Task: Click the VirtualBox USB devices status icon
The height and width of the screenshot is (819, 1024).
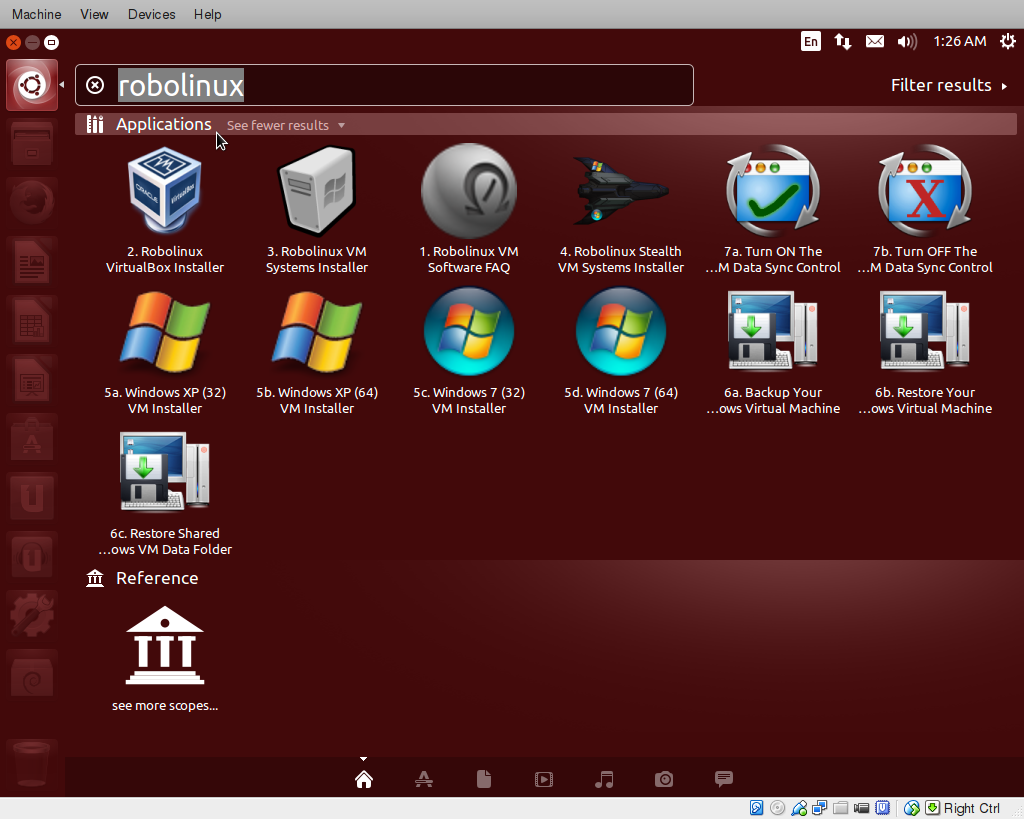Action: coord(798,808)
